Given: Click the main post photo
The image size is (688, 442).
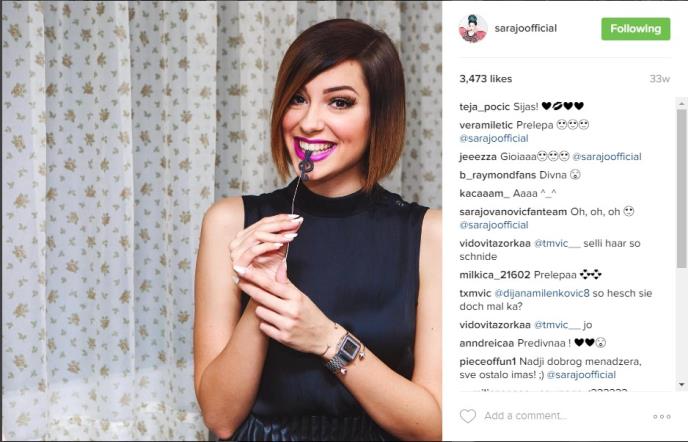Looking at the screenshot, I should pyautogui.click(x=222, y=221).
